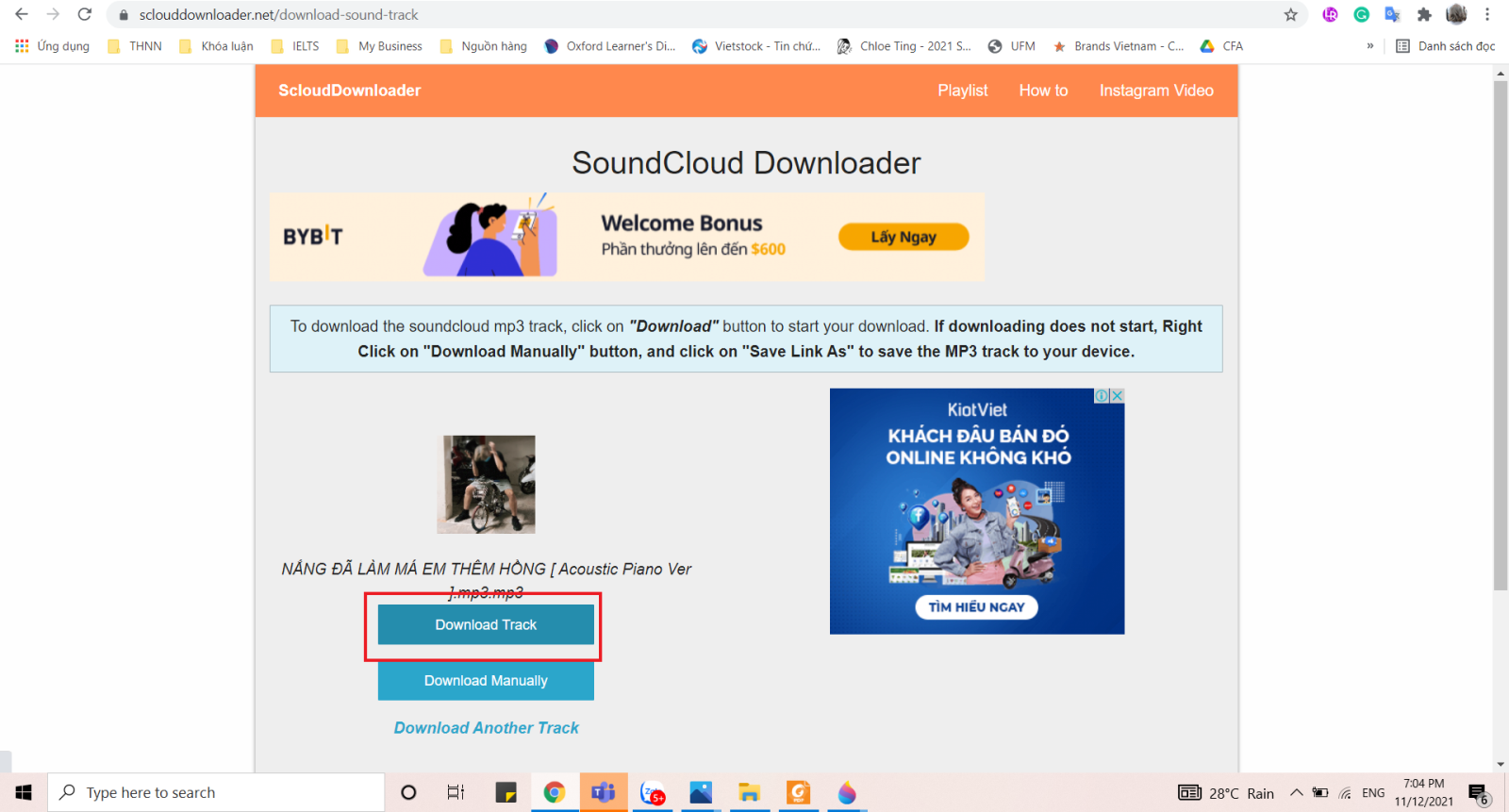This screenshot has height=812, width=1509.
Task: Open the Extensions puzzle-piece menu
Action: [1424, 14]
